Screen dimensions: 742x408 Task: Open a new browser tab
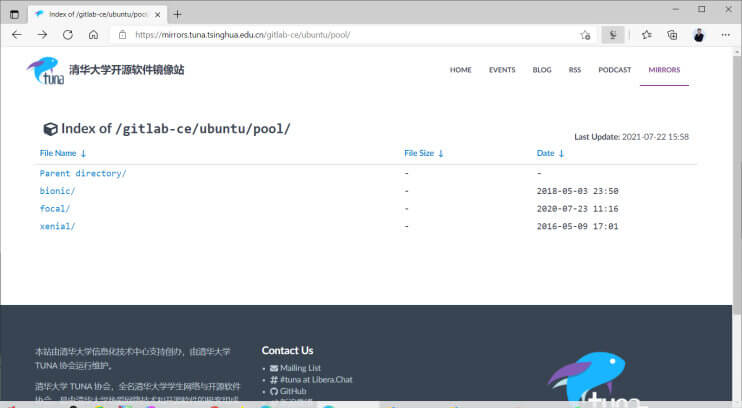click(x=177, y=15)
